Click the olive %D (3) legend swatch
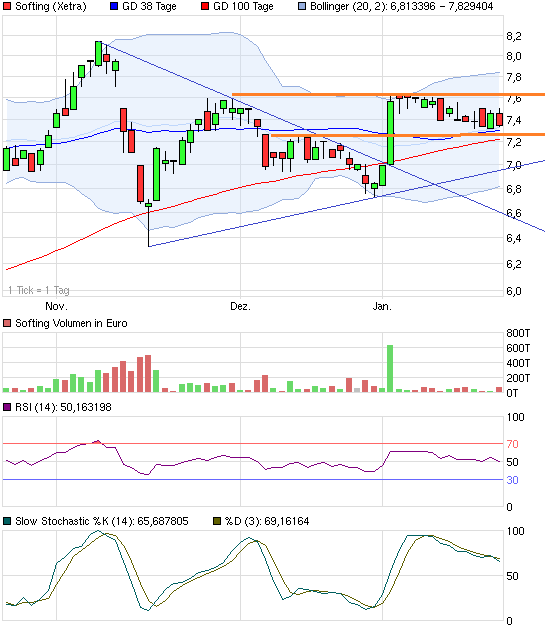Screen dimensions: 545x629 (x=217, y=521)
